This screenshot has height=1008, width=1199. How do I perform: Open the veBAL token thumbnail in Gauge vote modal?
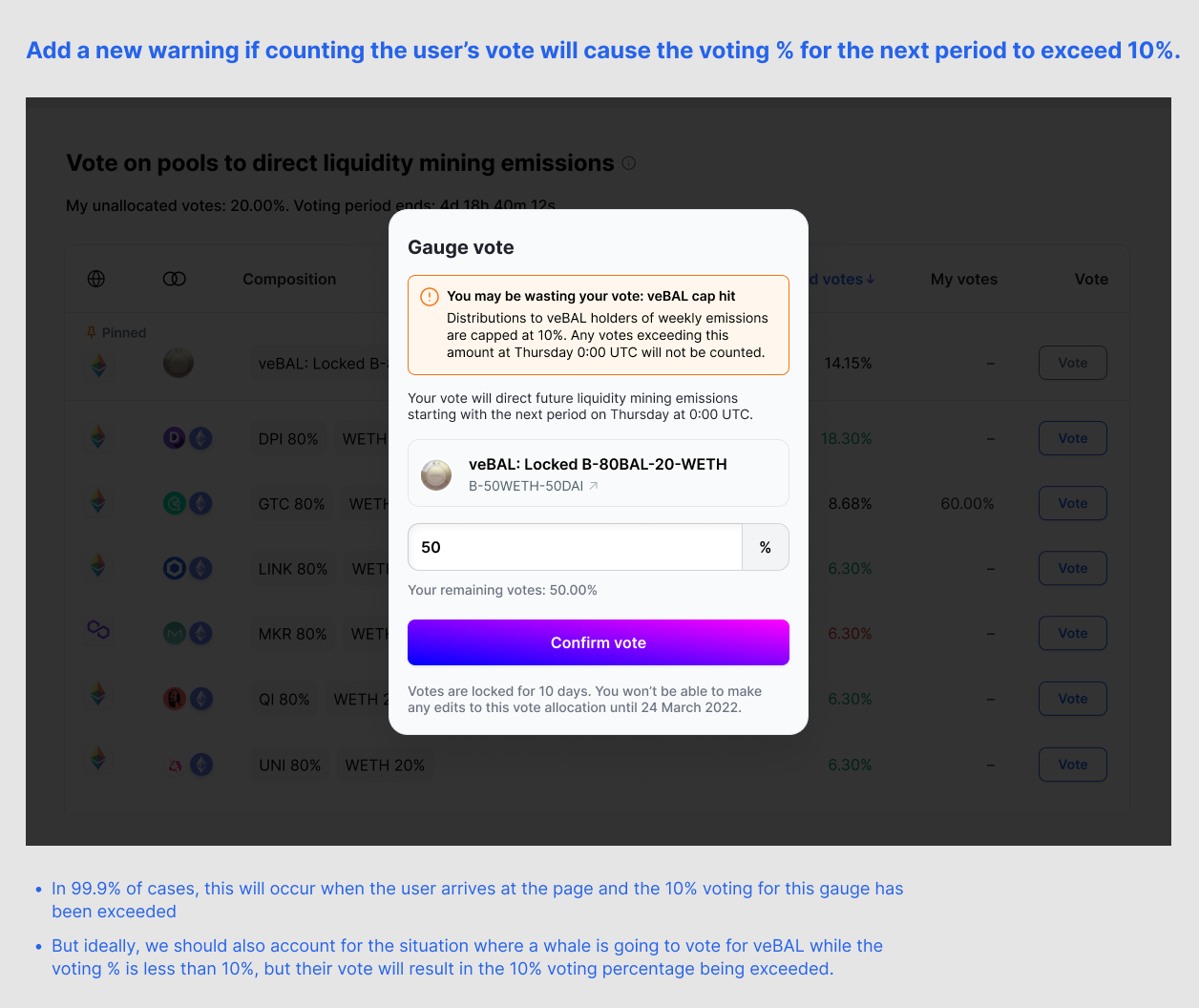(436, 472)
